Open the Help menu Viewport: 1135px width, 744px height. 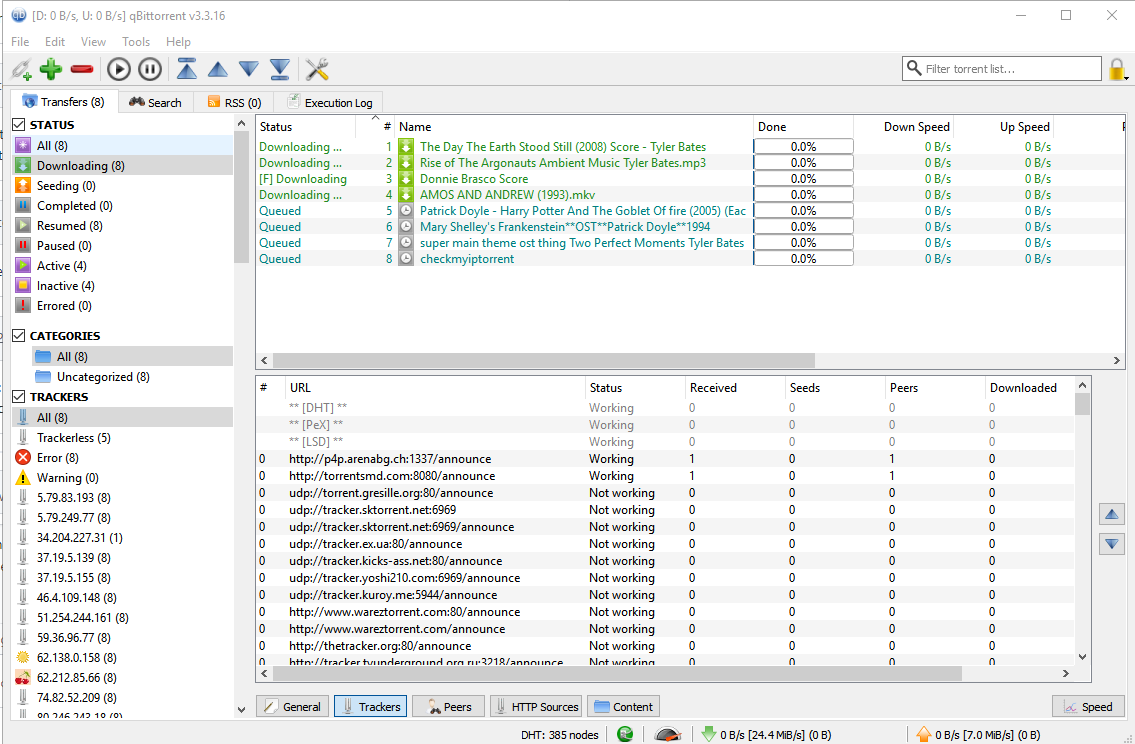click(178, 42)
